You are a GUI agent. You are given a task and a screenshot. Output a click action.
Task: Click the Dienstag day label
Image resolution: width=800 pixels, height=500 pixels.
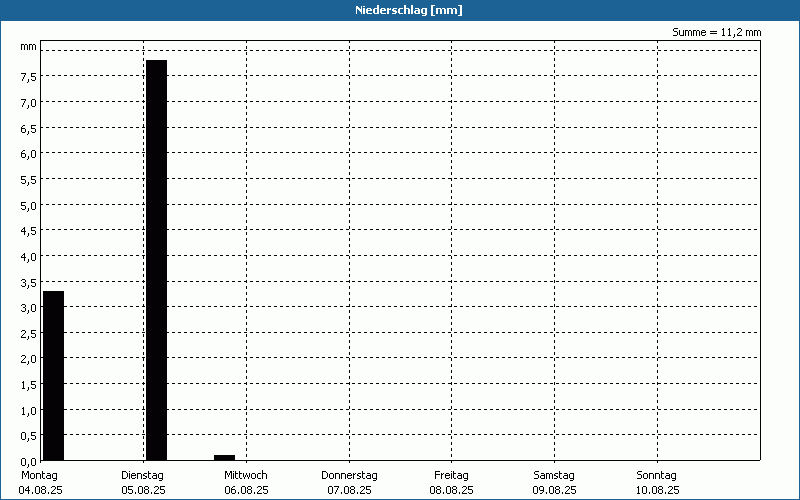(142, 475)
